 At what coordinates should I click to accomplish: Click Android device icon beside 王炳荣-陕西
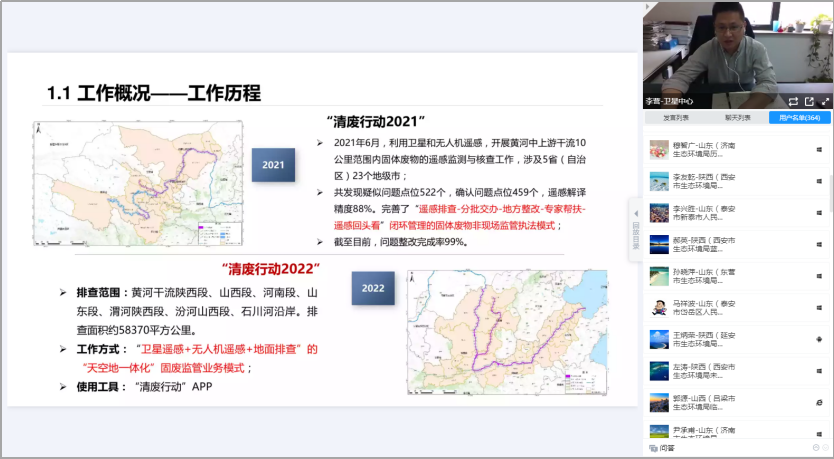coord(818,338)
